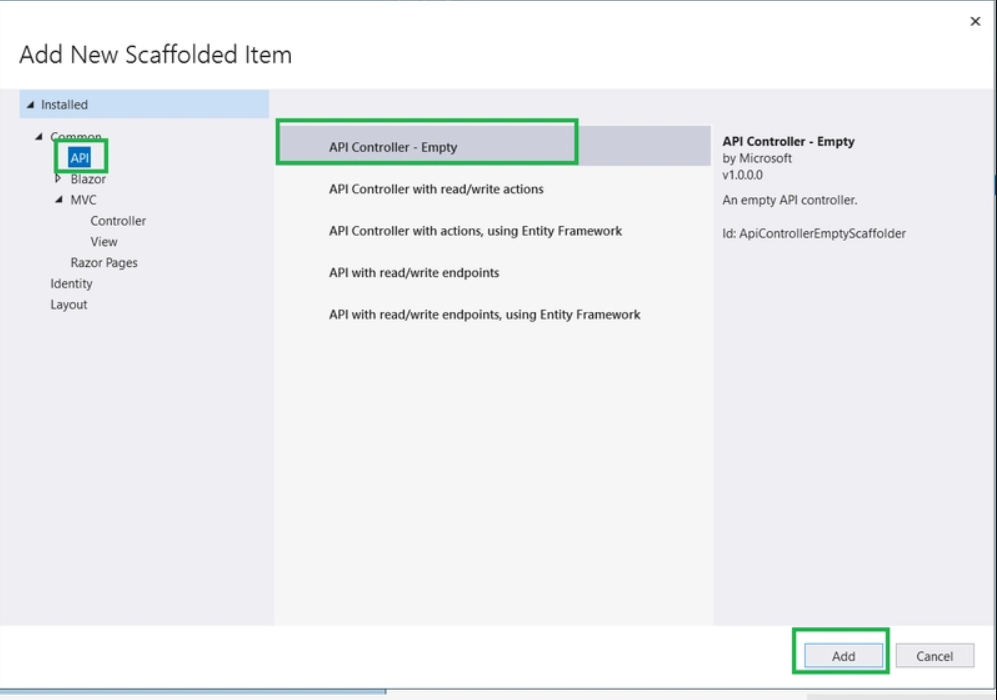Select the MVC category label

click(x=84, y=200)
